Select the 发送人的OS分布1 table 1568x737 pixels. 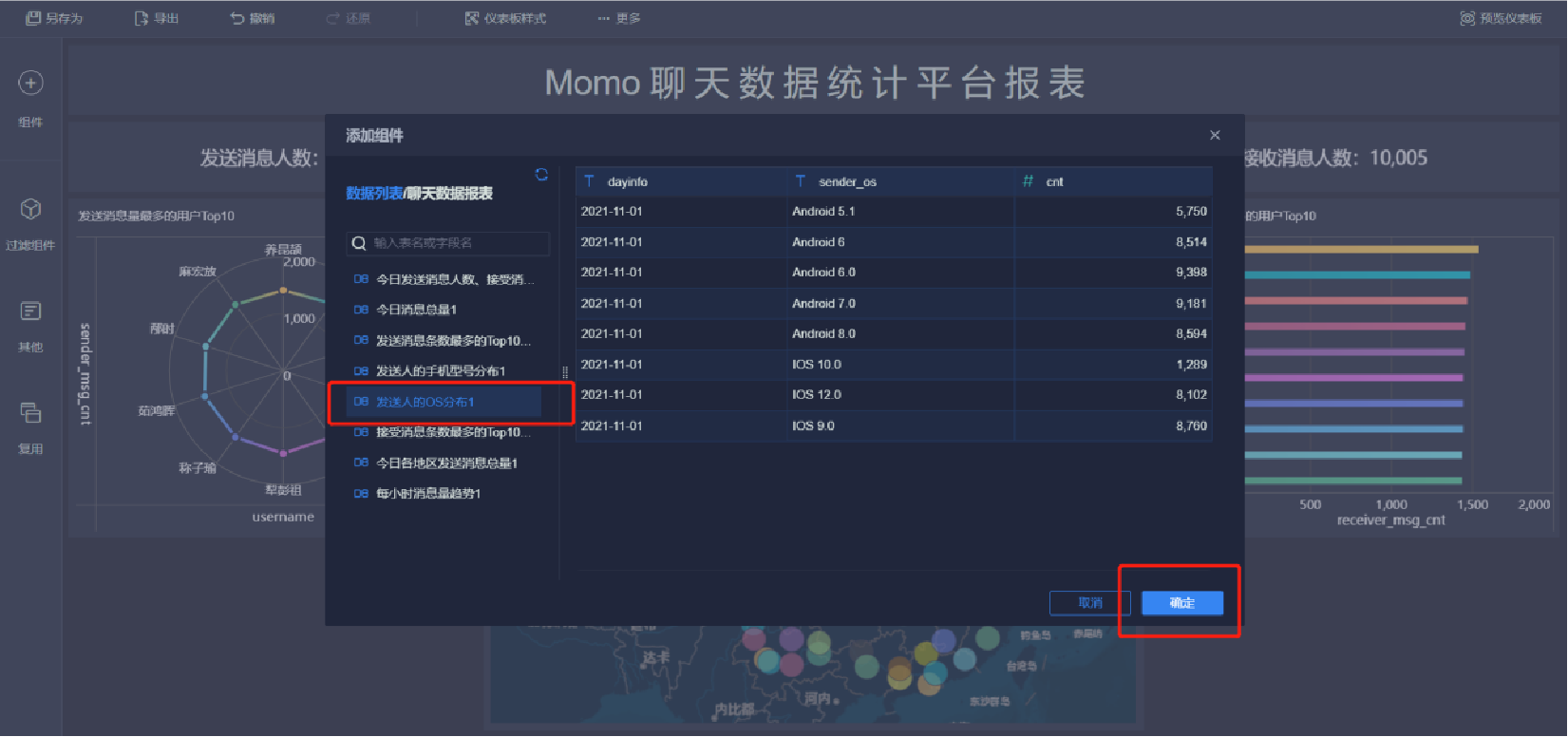pyautogui.click(x=444, y=402)
